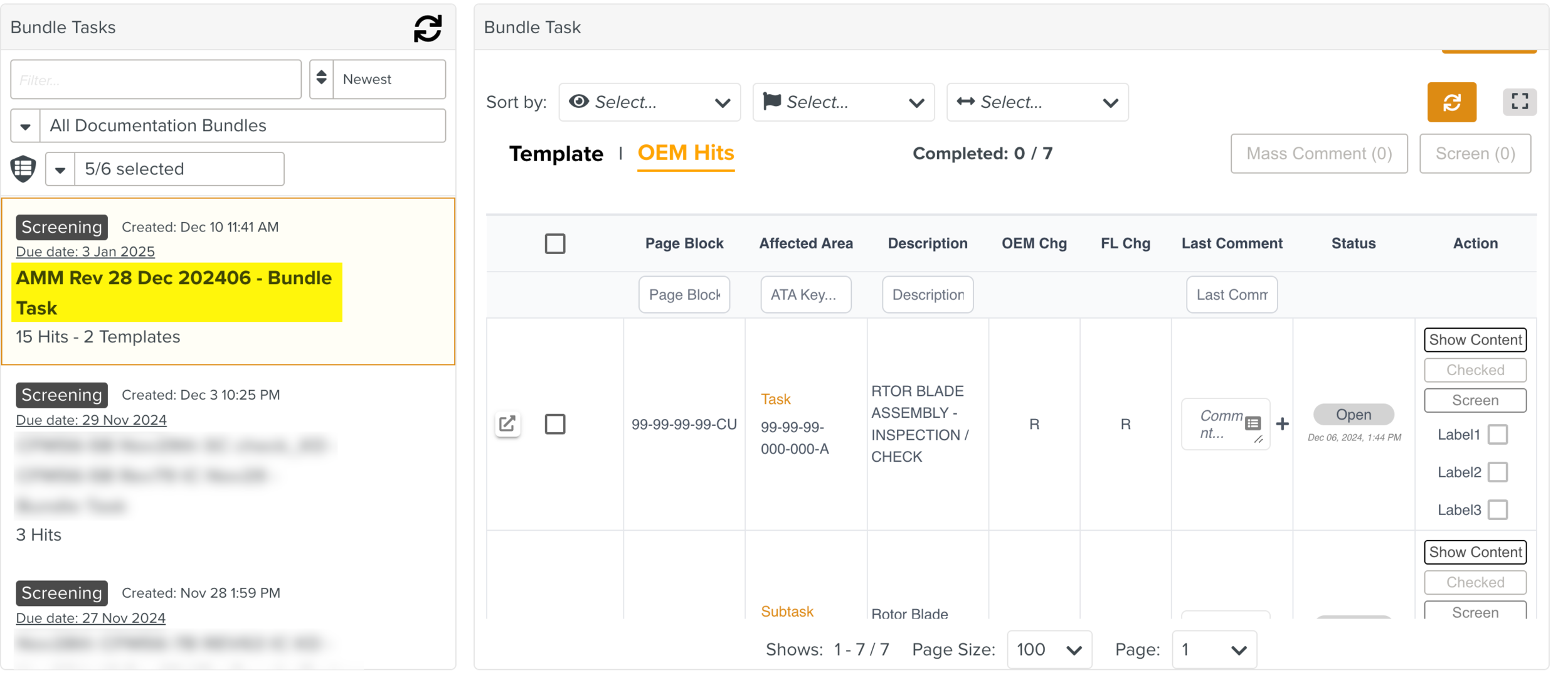Click the Affected Area column header
This screenshot has width=1568, height=685.
point(805,243)
